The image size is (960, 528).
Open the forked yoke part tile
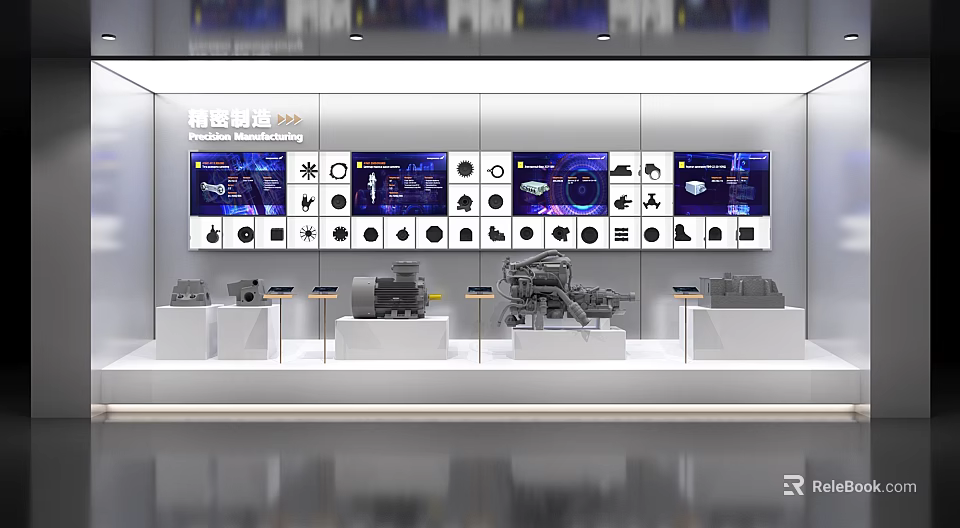point(303,200)
